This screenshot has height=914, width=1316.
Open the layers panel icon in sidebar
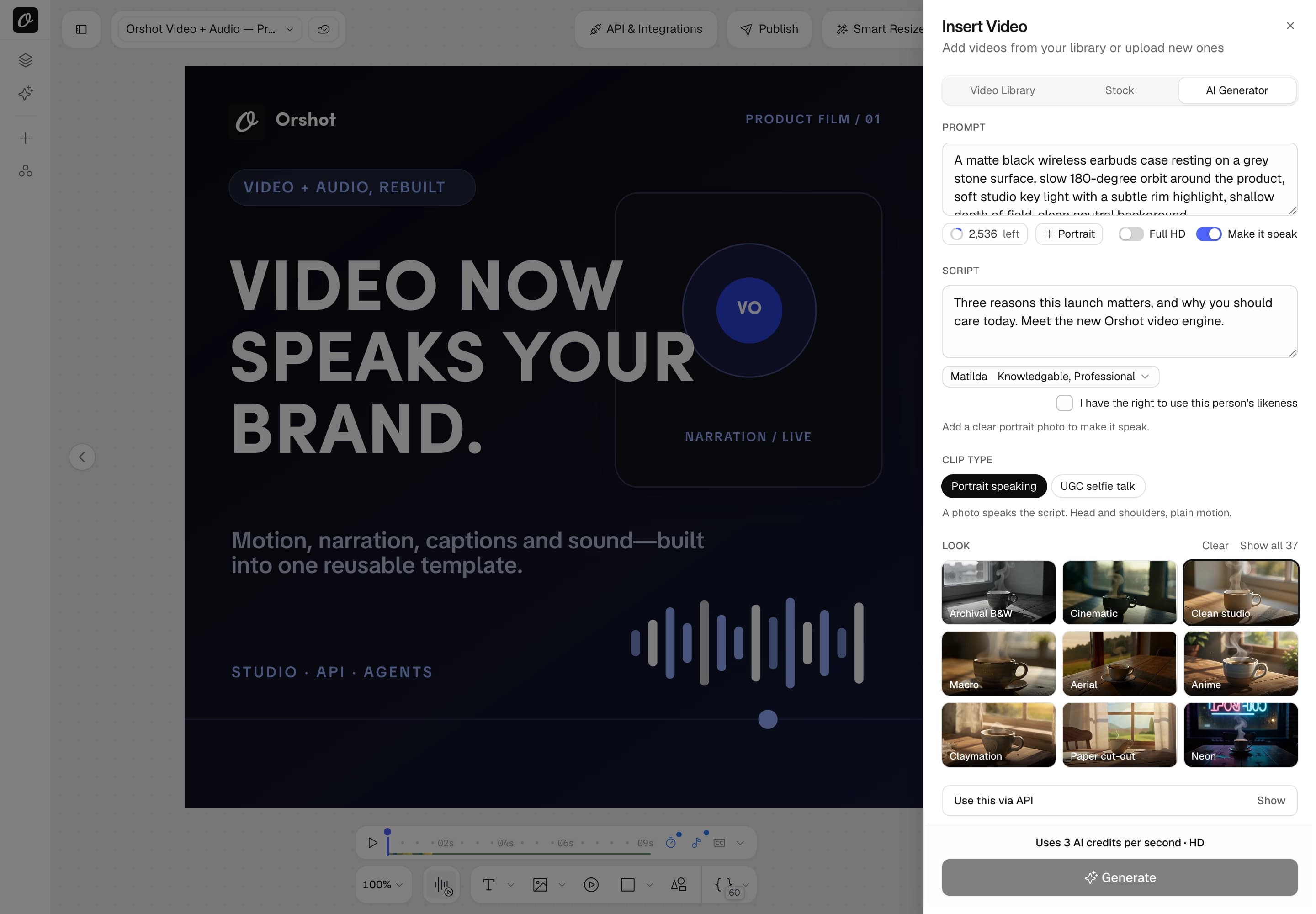(x=25, y=60)
